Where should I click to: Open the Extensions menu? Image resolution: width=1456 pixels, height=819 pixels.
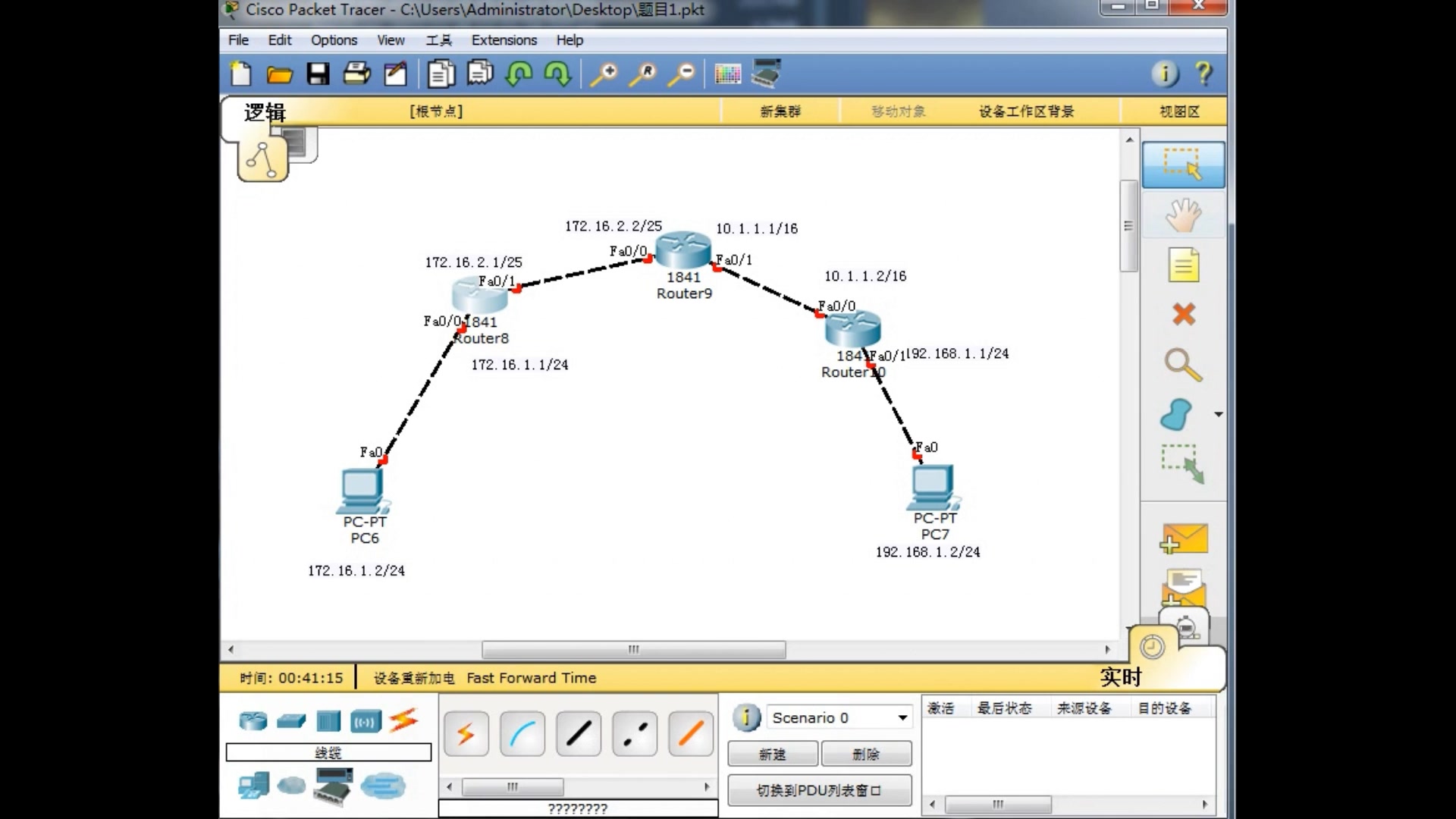503,39
